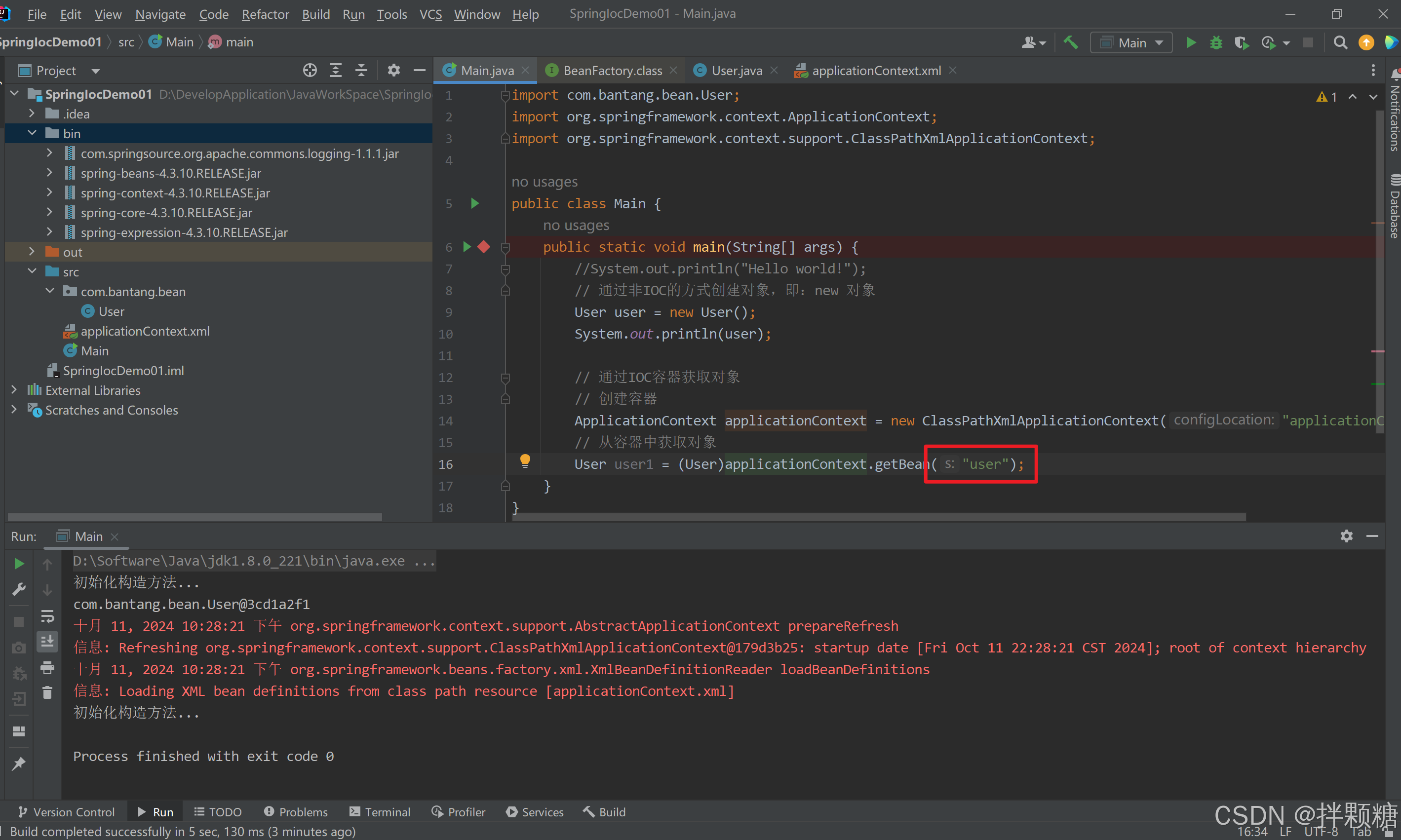Toggle scroll to end in Run console
The width and height of the screenshot is (1401, 840).
[x=47, y=641]
